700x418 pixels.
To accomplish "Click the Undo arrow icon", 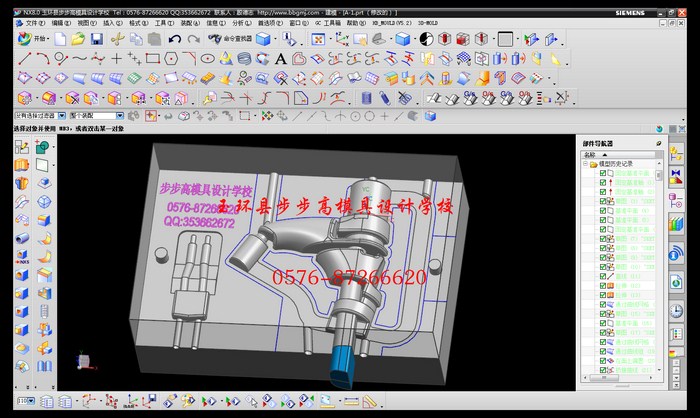I will click(x=175, y=38).
